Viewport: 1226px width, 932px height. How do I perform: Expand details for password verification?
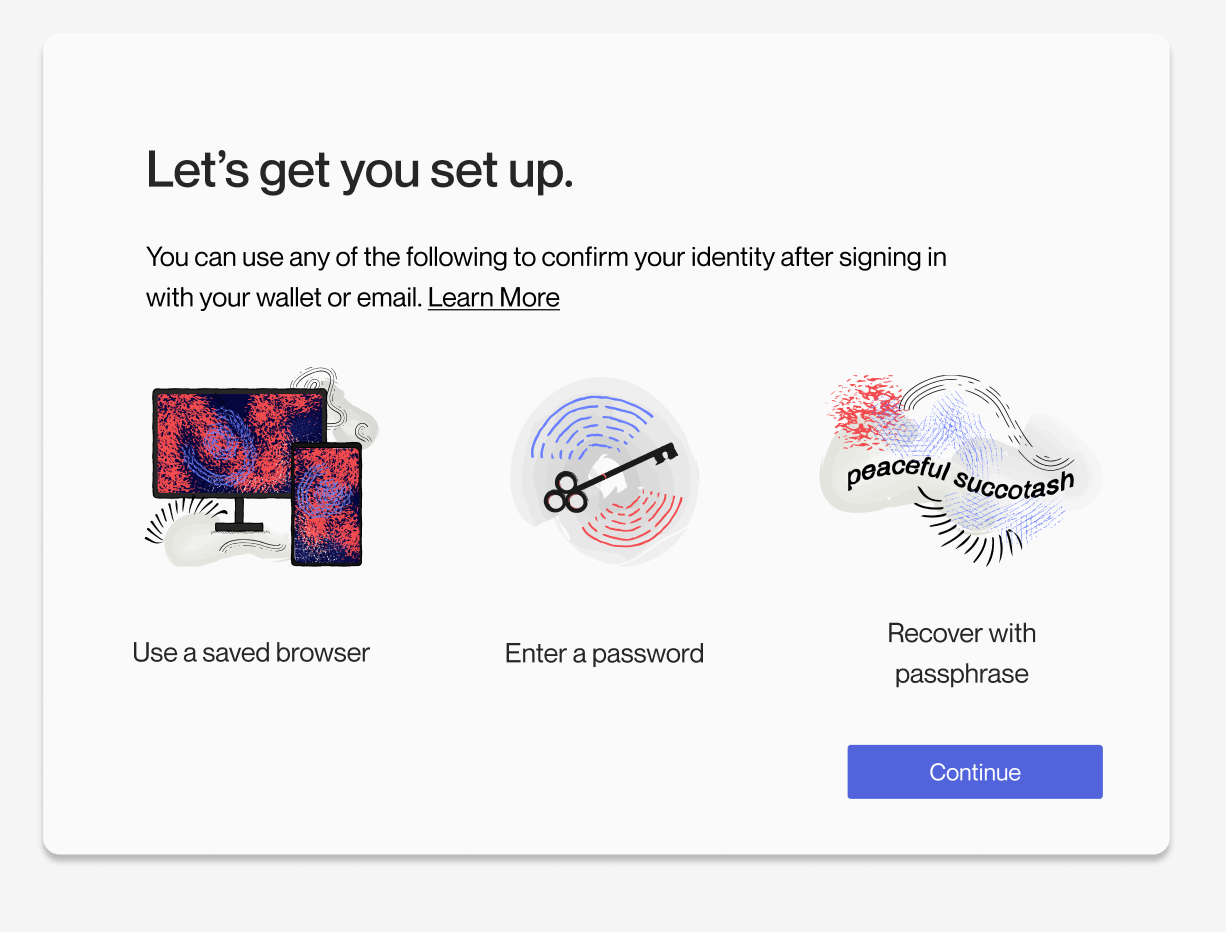click(x=604, y=652)
